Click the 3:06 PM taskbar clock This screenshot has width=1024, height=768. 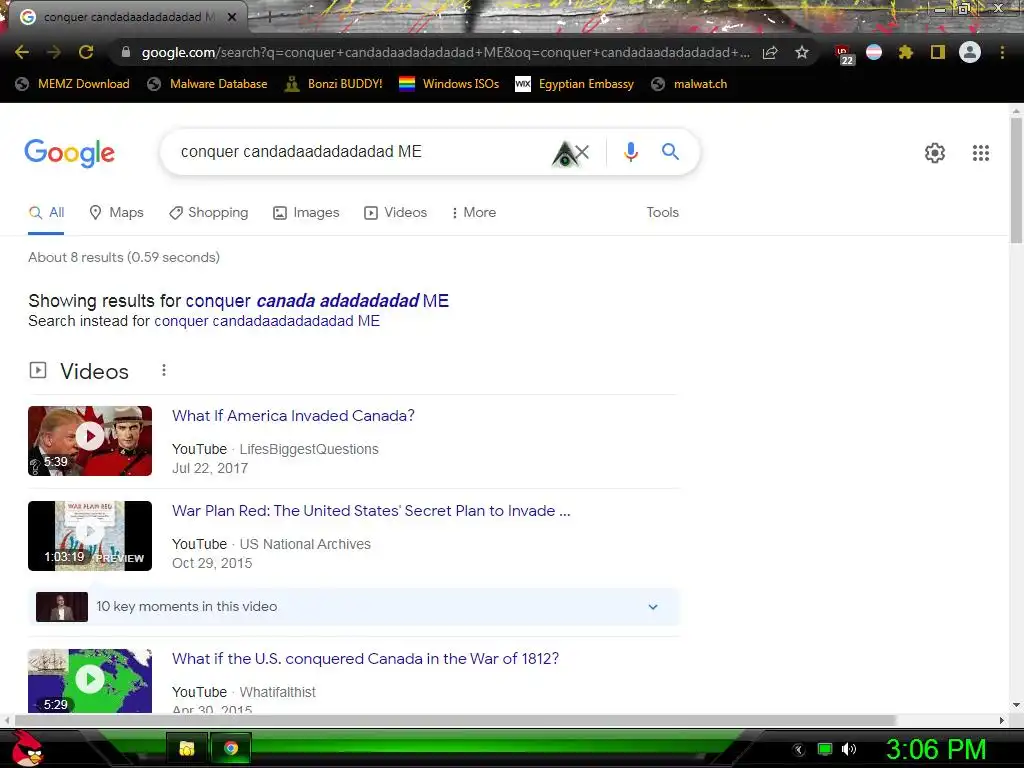point(936,749)
